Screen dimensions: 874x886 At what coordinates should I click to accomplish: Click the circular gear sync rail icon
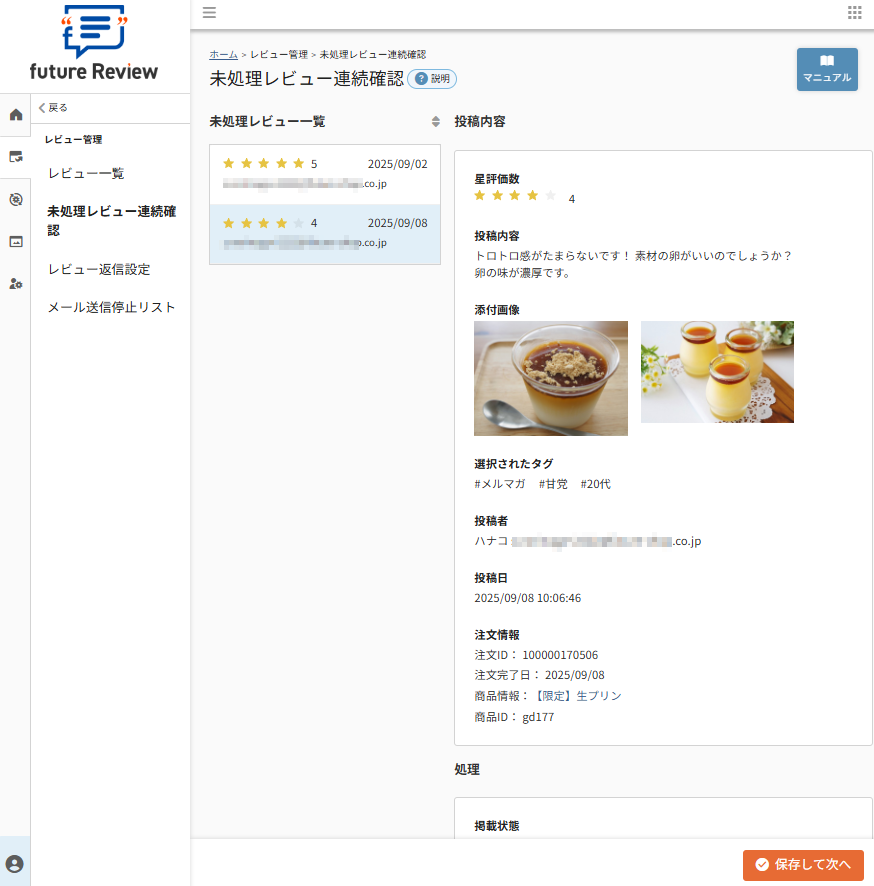(15, 199)
